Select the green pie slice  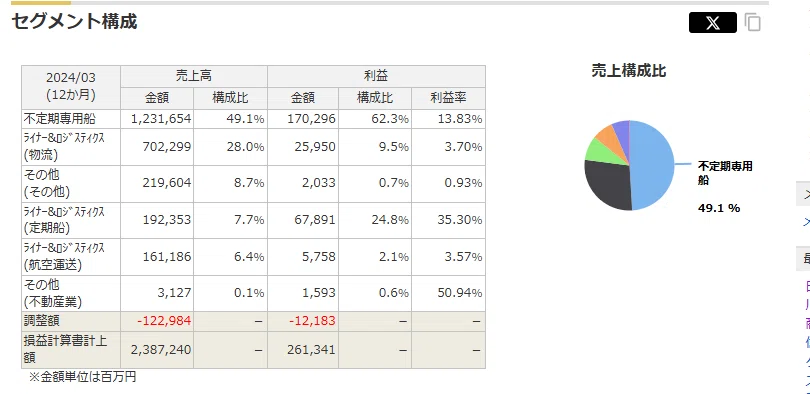point(599,151)
